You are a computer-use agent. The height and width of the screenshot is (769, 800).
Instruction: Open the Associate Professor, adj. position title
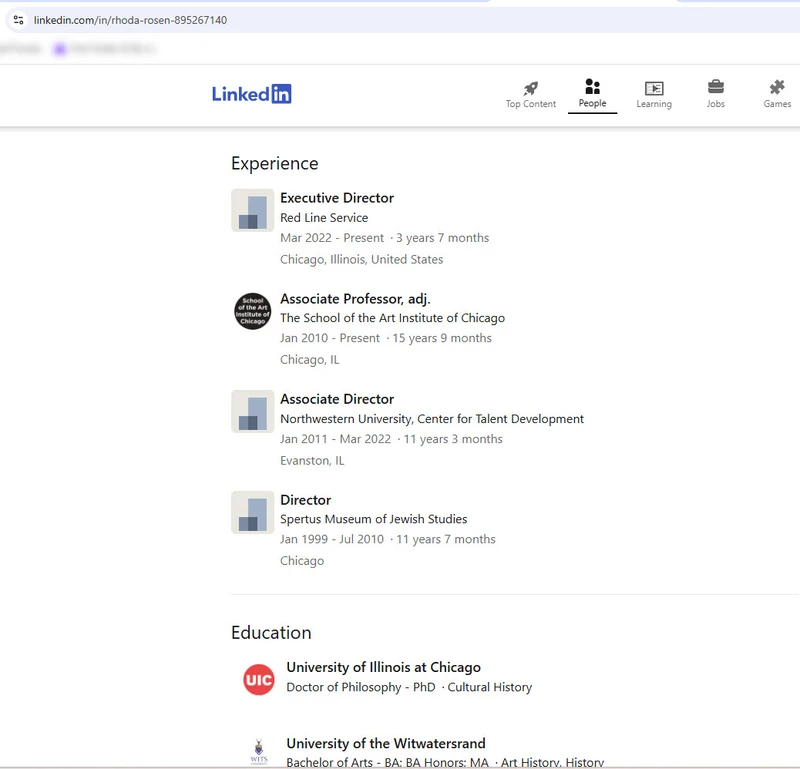click(x=355, y=299)
